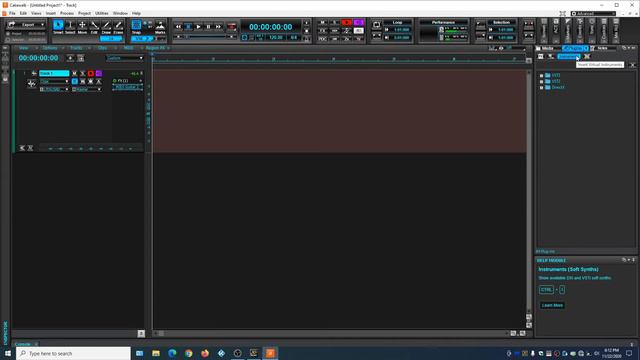Click the add track plus button
640x360 pixels.
pyautogui.click(x=70, y=58)
